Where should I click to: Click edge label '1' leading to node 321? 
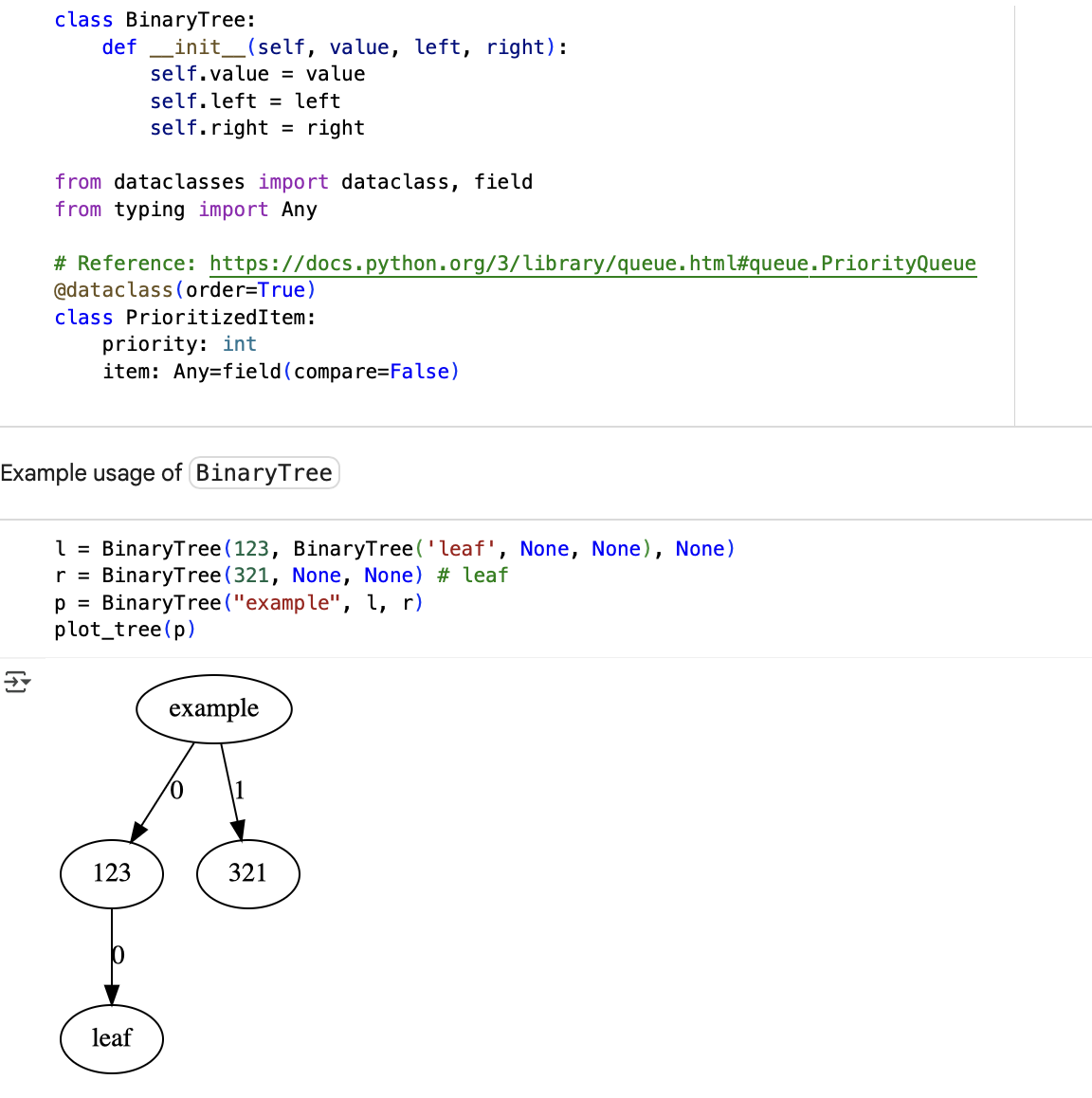coord(240,790)
